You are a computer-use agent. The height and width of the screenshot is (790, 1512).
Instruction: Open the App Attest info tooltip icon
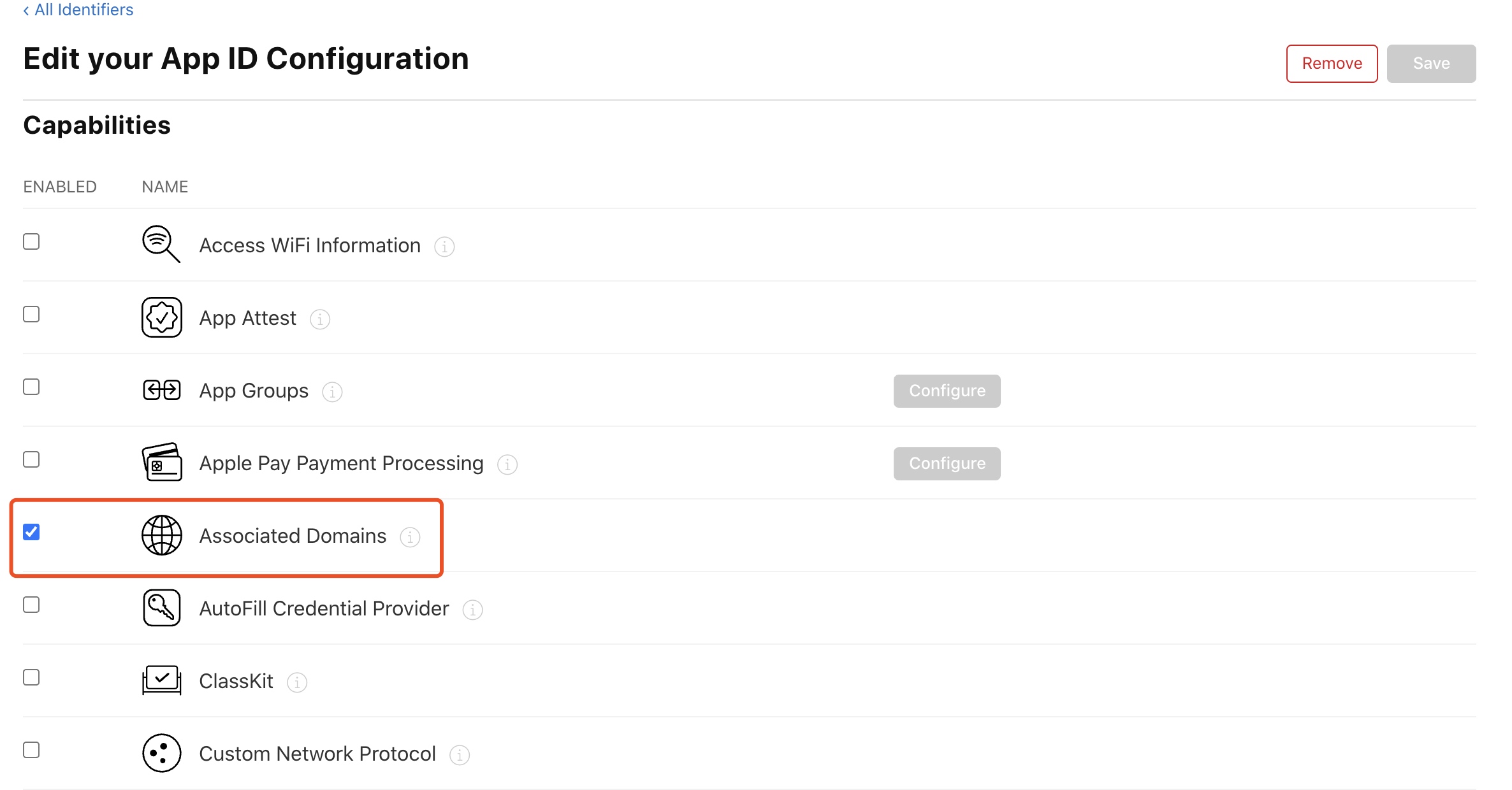point(320,319)
